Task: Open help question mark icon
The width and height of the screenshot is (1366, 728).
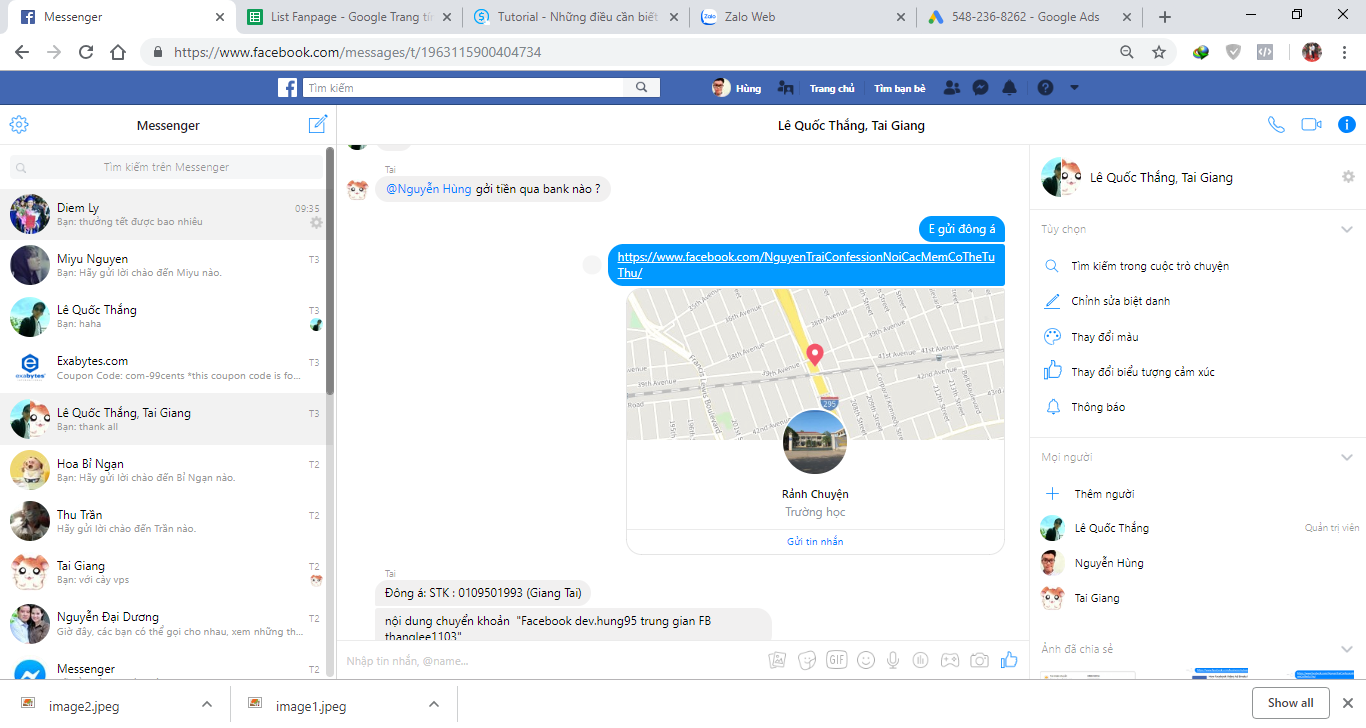Action: tap(1045, 88)
